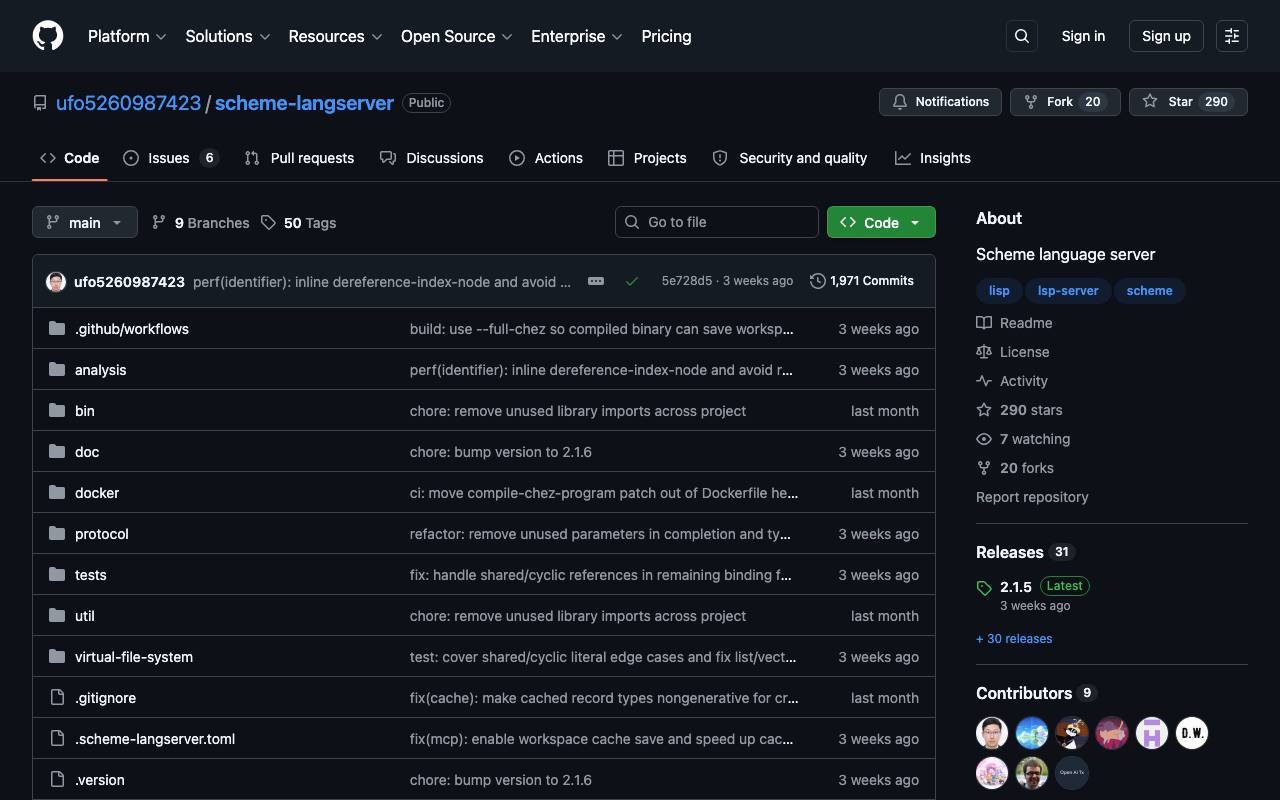Click the file icon for .scheme-langserver.toml
Image resolution: width=1280 pixels, height=800 pixels.
pos(57,739)
